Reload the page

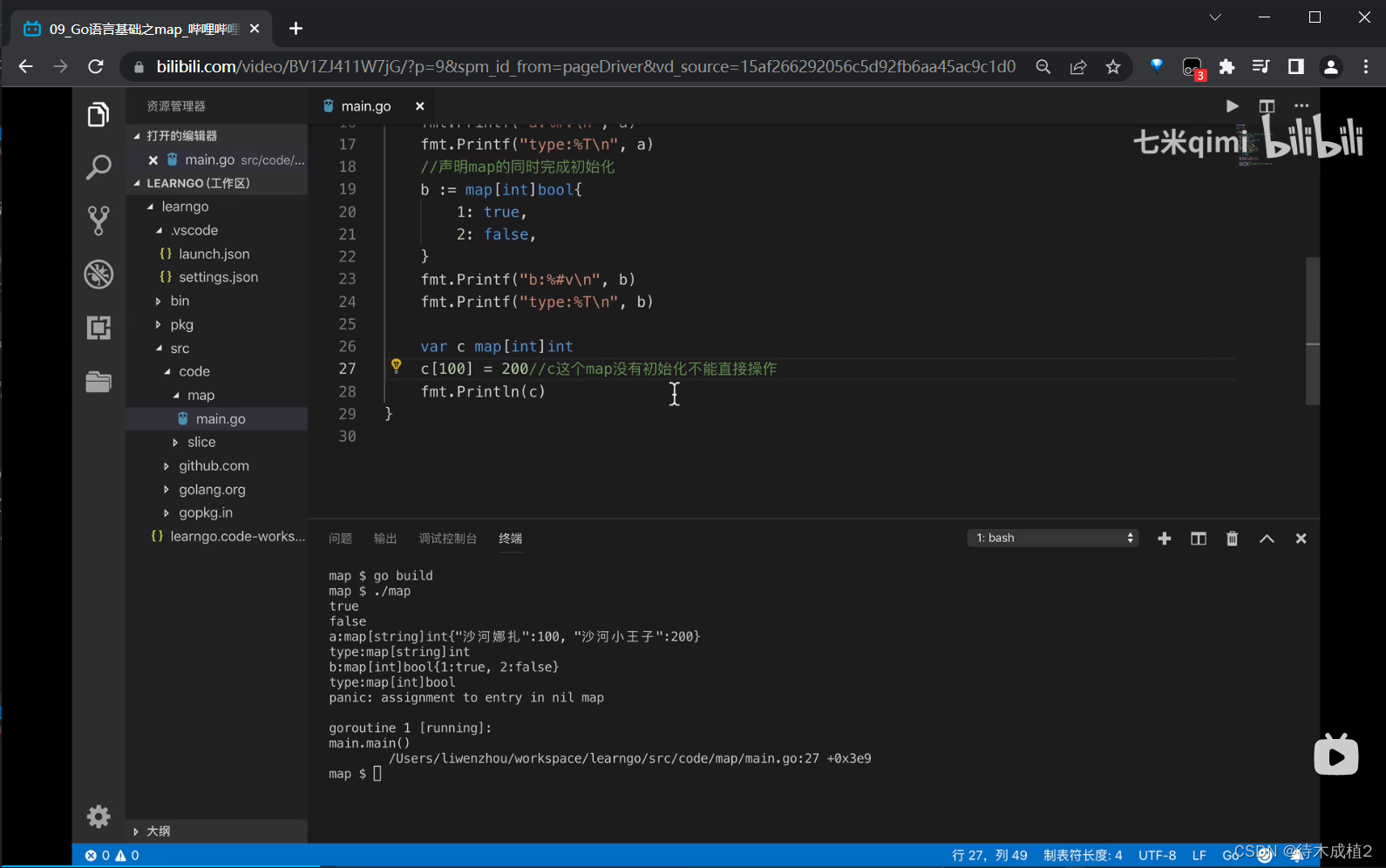[x=96, y=67]
